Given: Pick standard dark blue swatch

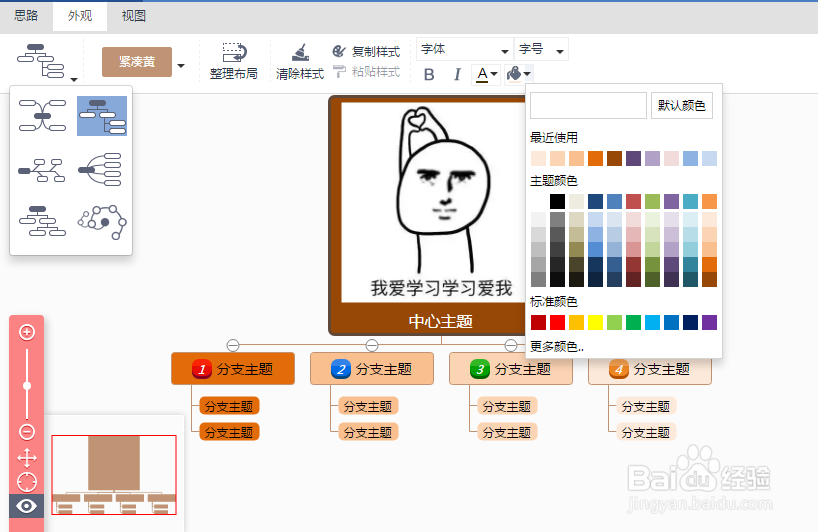Looking at the screenshot, I should [690, 322].
